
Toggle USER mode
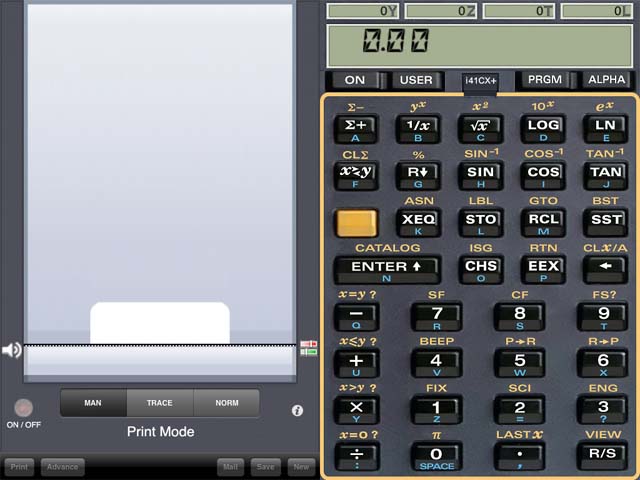[416, 80]
